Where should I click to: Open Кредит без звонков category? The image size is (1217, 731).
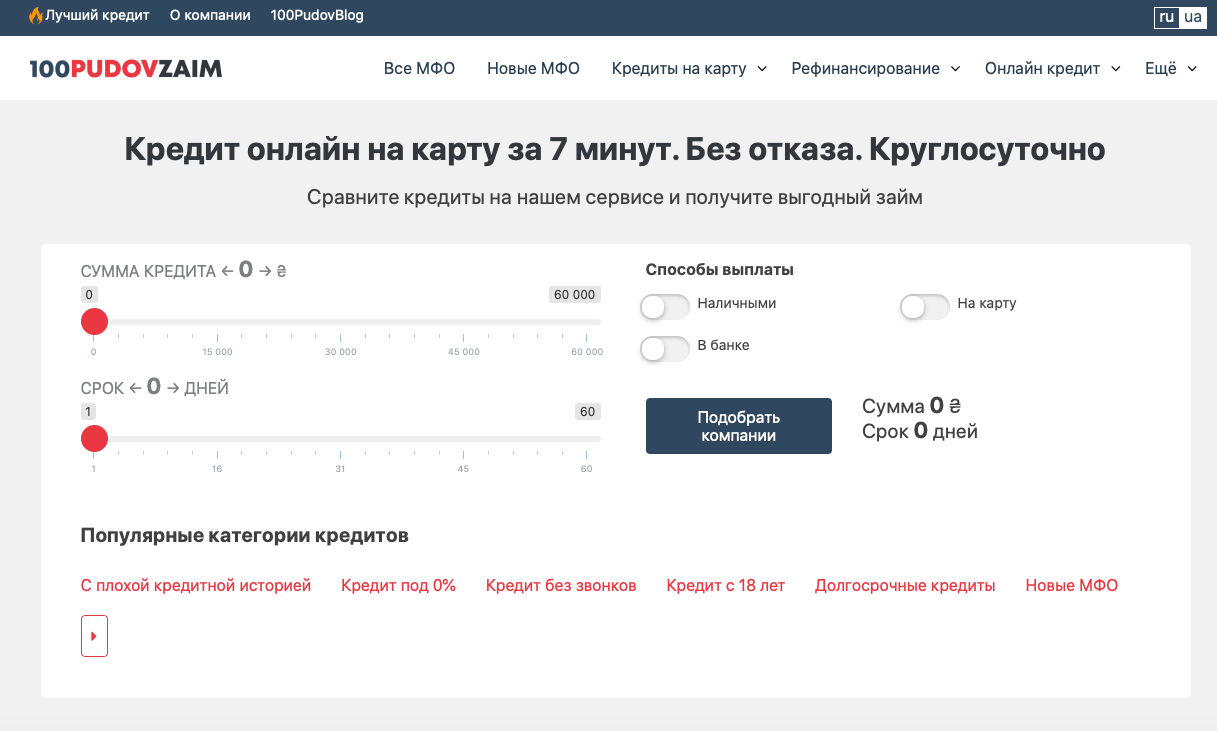(x=561, y=586)
